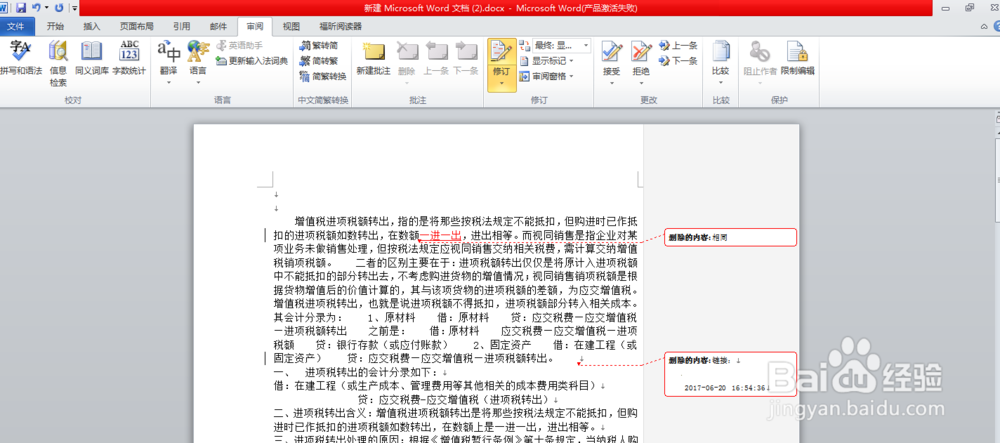Go to previous comment (上一条) in 批注 group
This screenshot has width=1000, height=443.
tap(436, 59)
